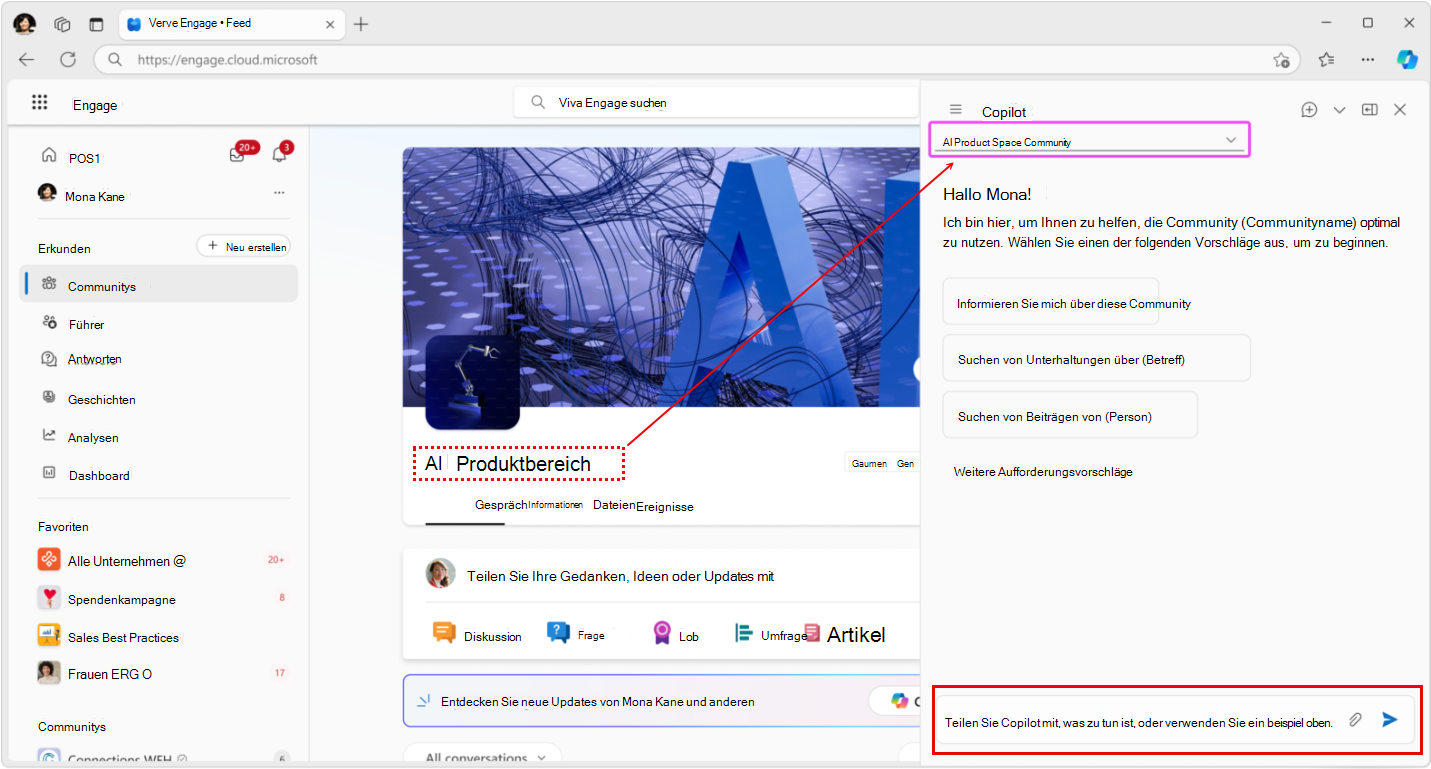Click the Copilot icon in browser toolbar
The width and height of the screenshot is (1431, 769).
click(1407, 59)
